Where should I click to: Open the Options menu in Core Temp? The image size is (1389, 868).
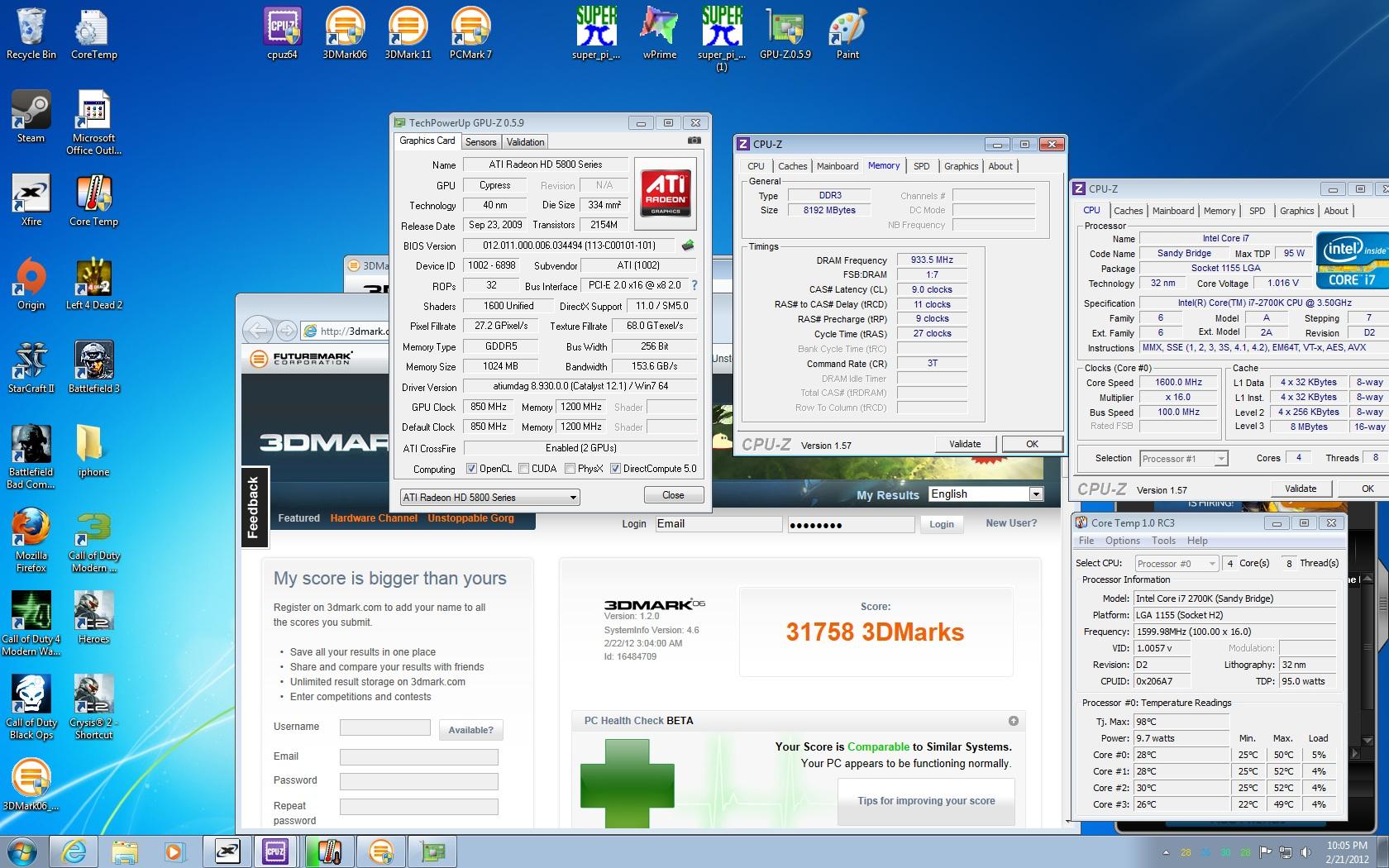tap(1122, 541)
